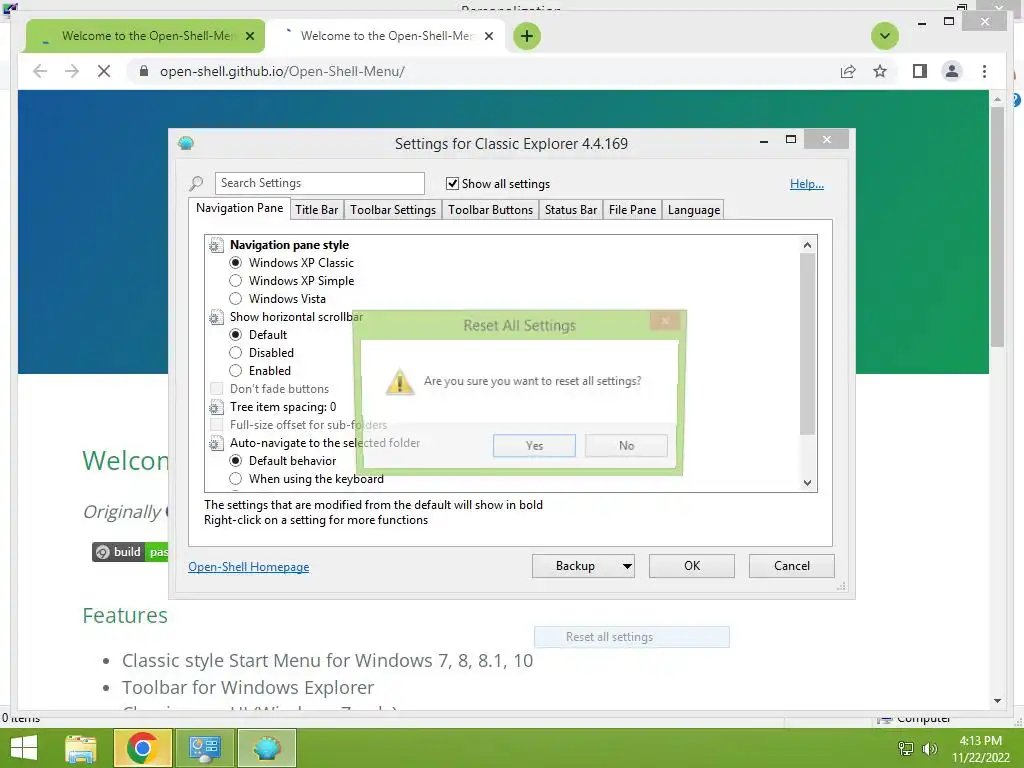The width and height of the screenshot is (1024, 768).
Task: Switch to Status Bar tab
Action: tap(571, 210)
